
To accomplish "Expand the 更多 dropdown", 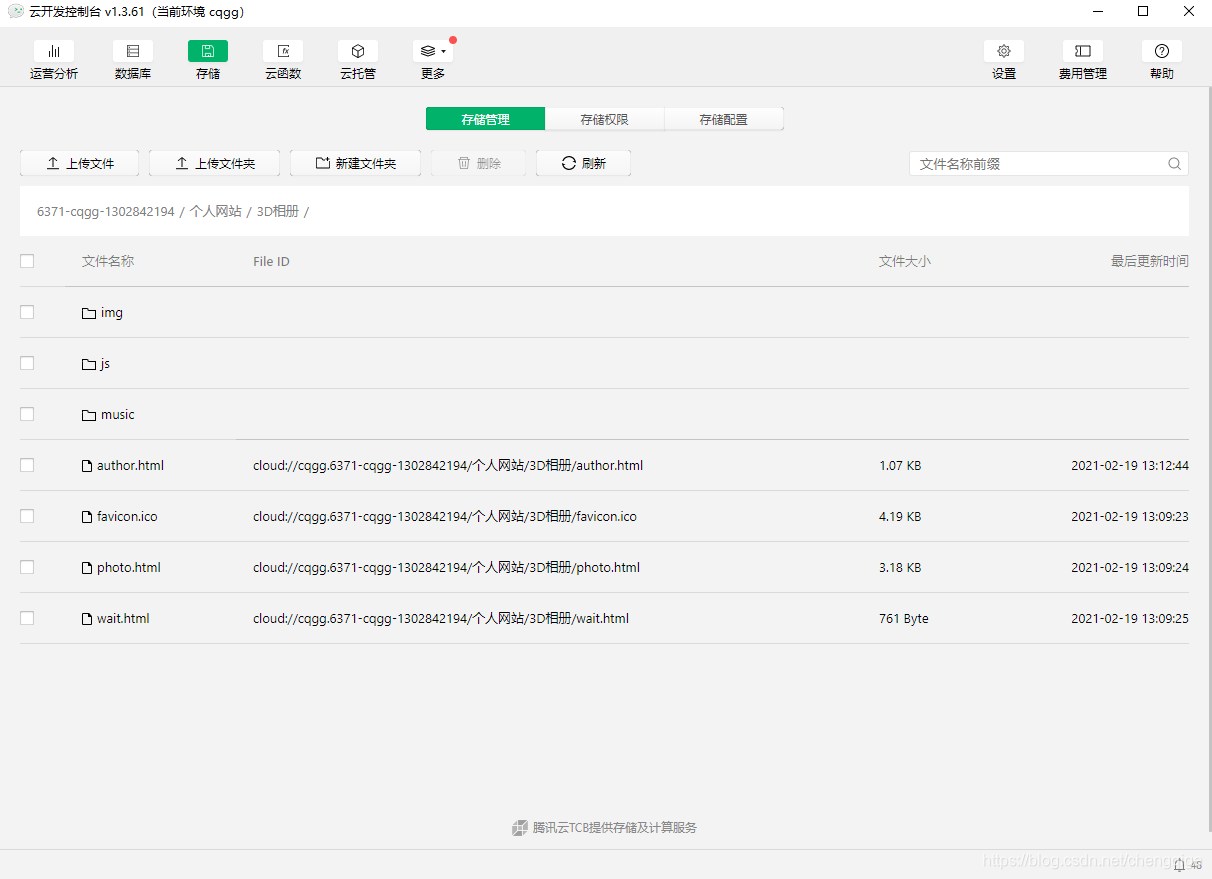I will pyautogui.click(x=433, y=51).
